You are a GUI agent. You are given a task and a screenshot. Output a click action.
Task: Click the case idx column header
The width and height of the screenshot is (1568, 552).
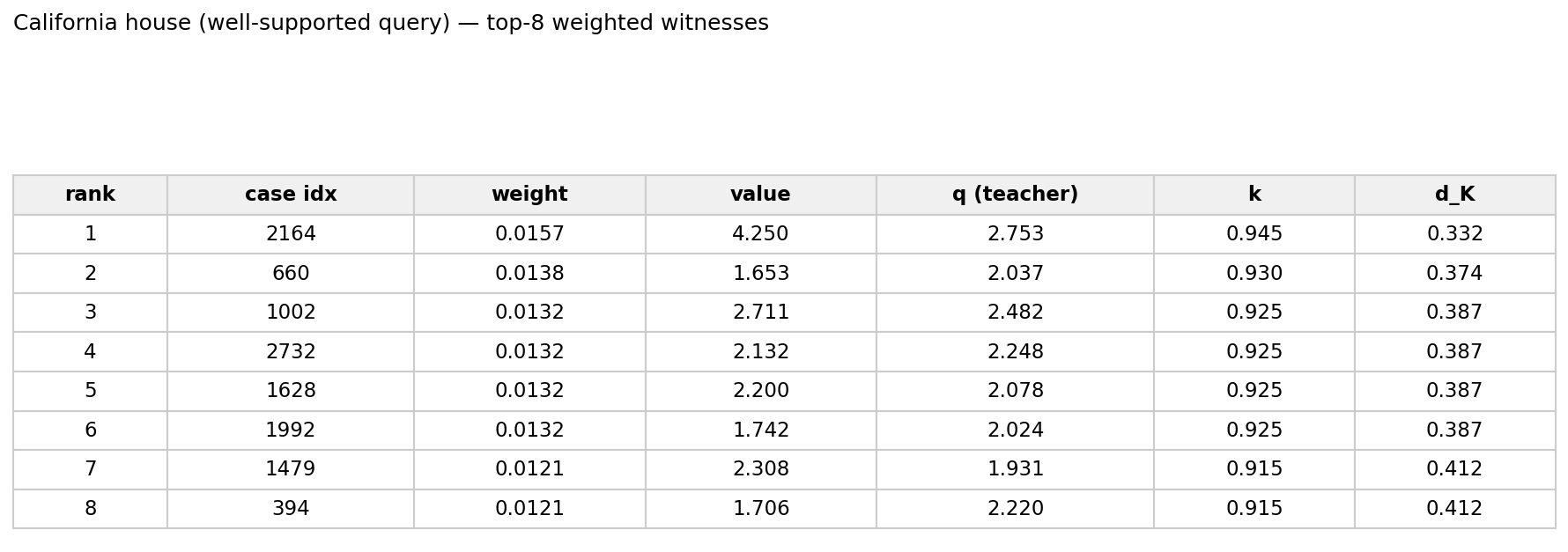(291, 195)
